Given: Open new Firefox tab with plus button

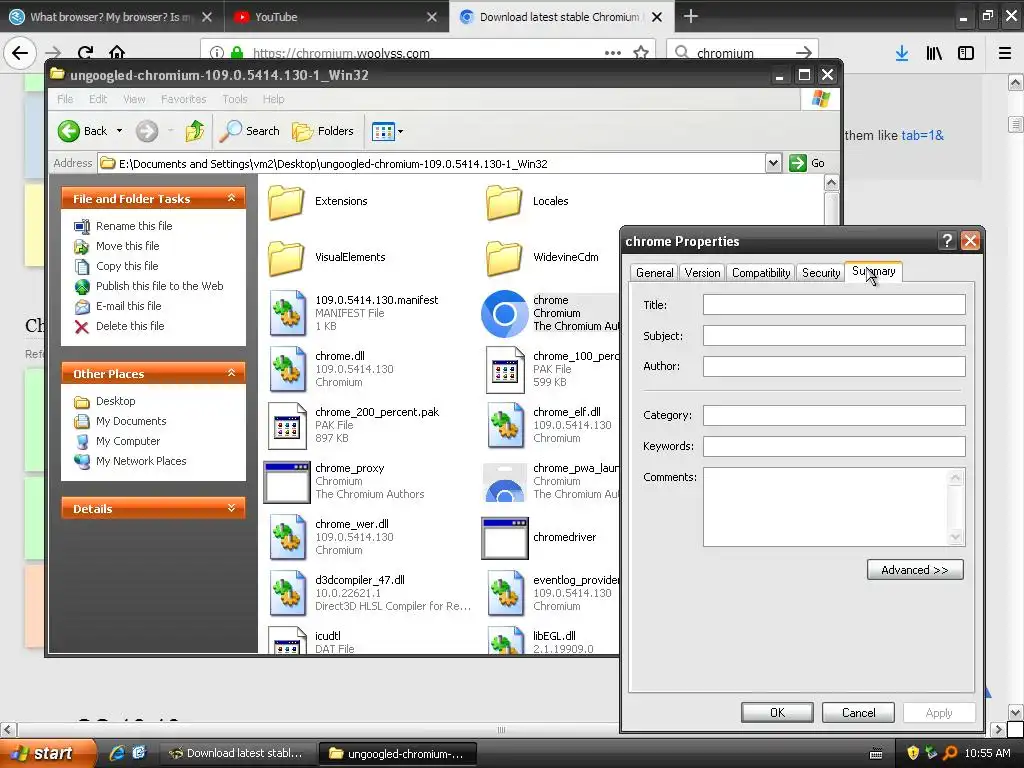Looking at the screenshot, I should pyautogui.click(x=691, y=16).
